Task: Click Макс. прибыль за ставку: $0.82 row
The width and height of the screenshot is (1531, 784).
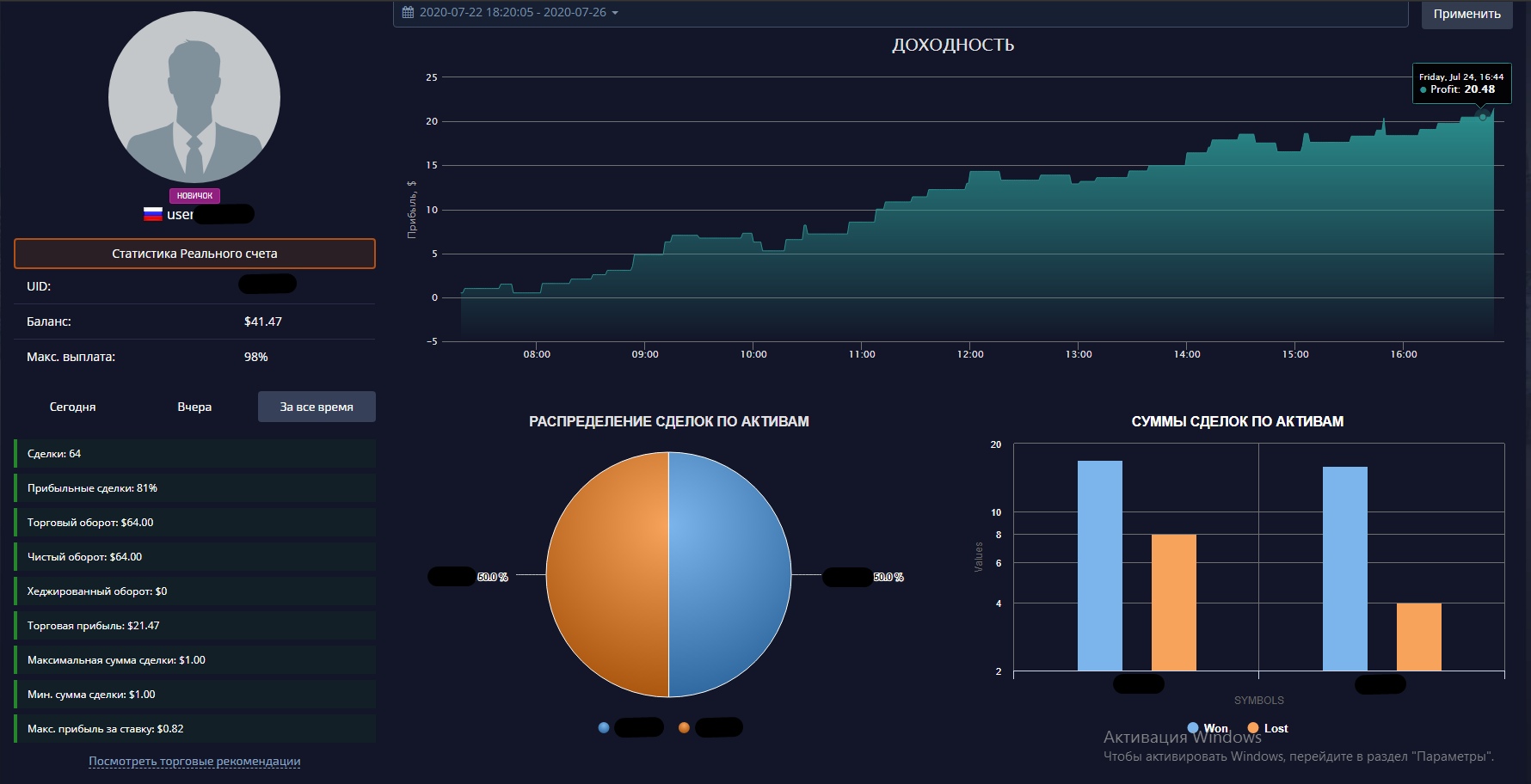Action: pos(195,729)
